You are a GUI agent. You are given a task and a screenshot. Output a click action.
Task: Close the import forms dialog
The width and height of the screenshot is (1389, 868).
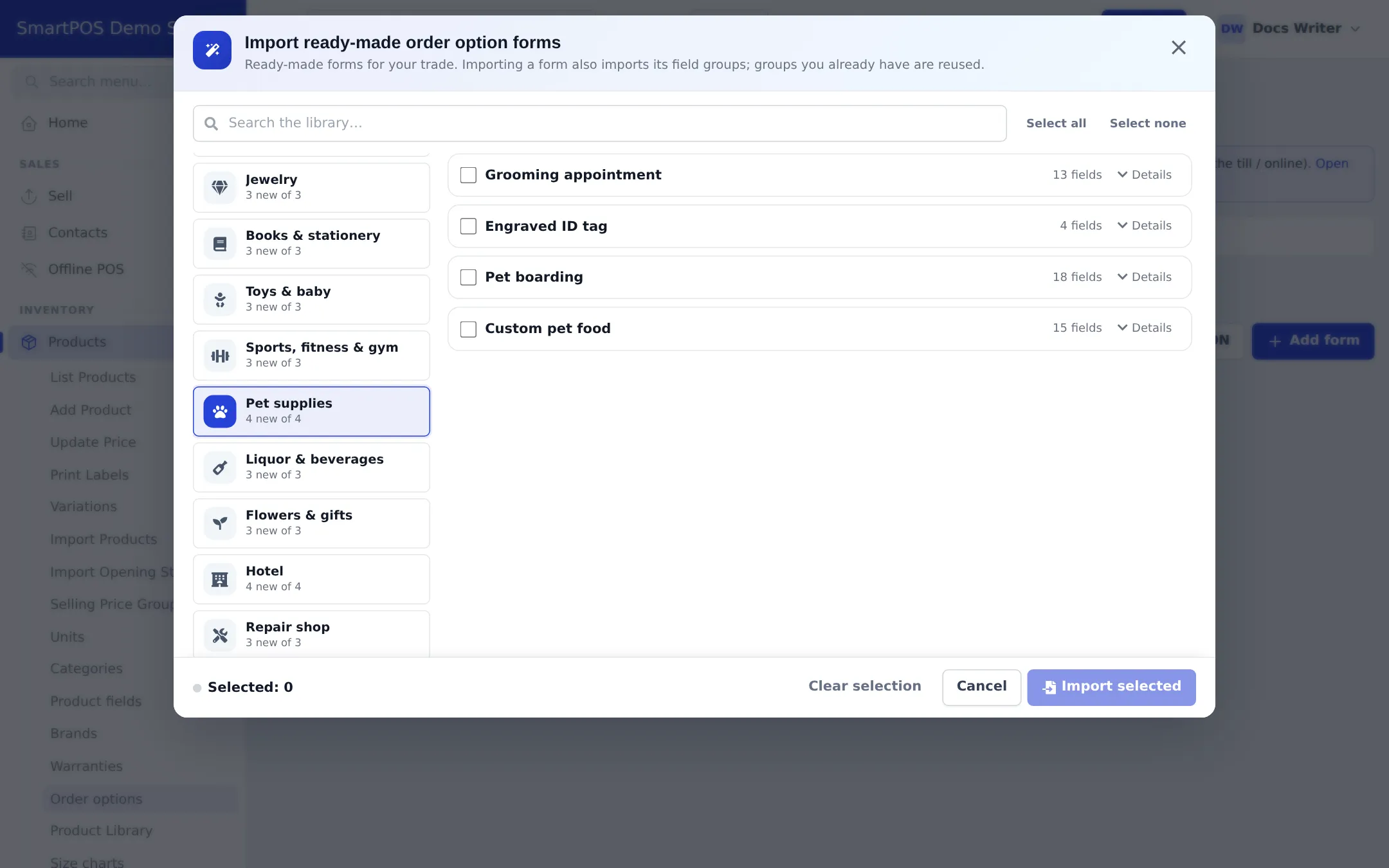[1178, 48]
